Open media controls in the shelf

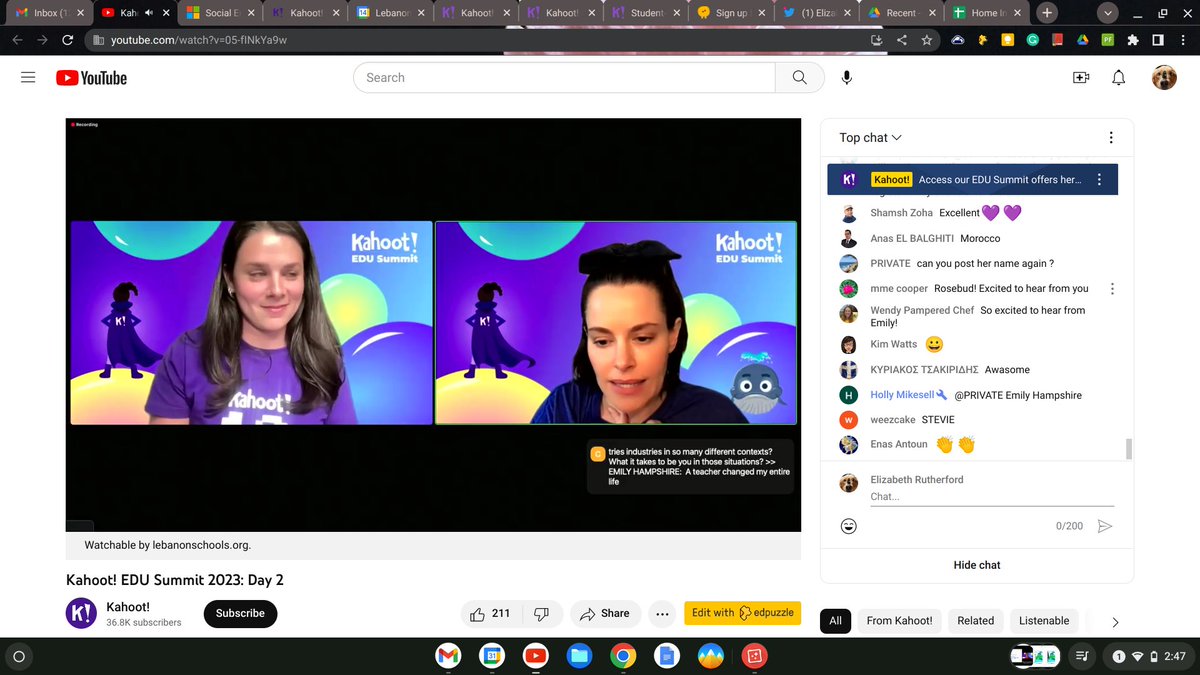click(1082, 656)
